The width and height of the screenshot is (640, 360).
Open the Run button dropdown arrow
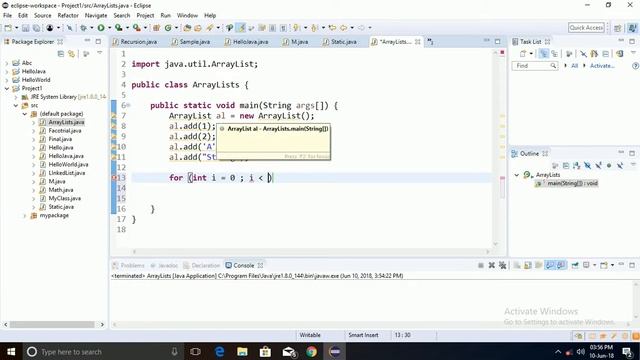point(109,28)
